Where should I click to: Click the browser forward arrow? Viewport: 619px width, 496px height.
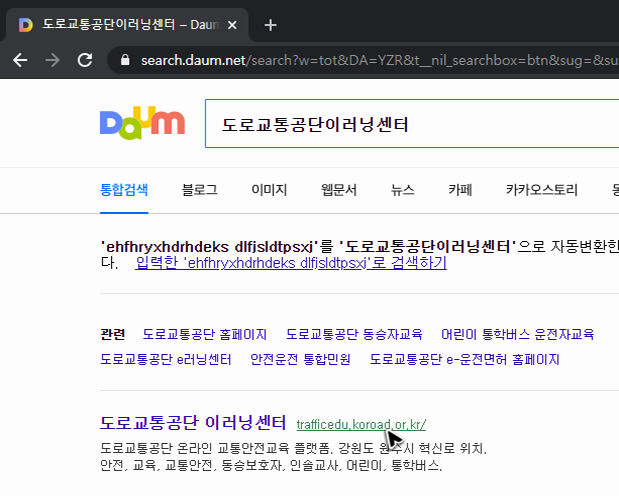click(x=53, y=60)
